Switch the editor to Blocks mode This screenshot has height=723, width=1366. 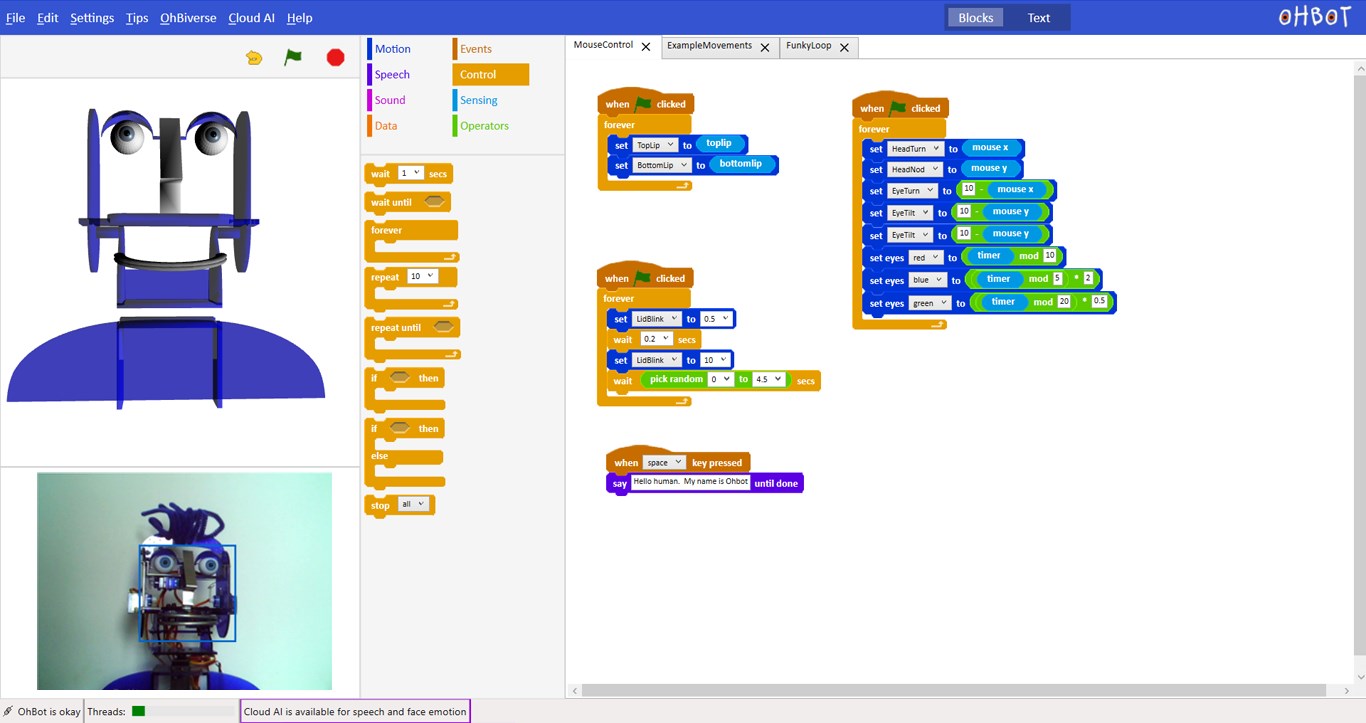(x=975, y=17)
